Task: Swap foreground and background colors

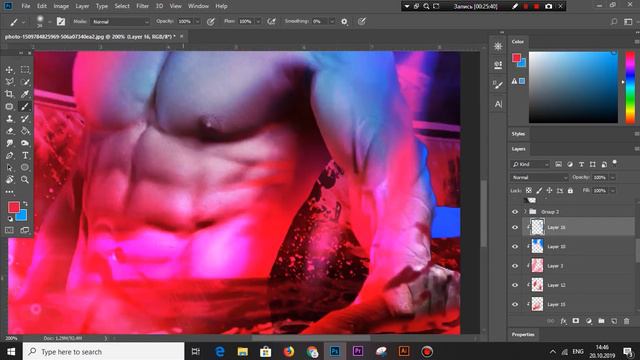Action: pos(25,203)
